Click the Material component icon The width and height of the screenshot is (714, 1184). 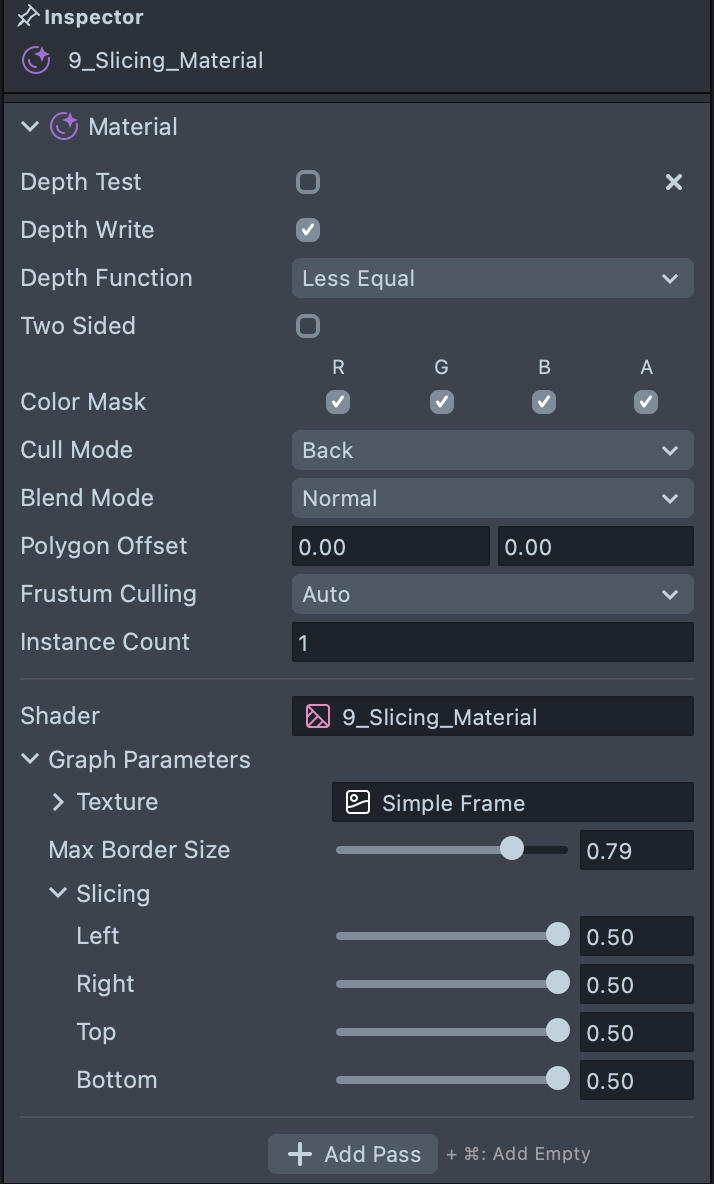tap(64, 127)
